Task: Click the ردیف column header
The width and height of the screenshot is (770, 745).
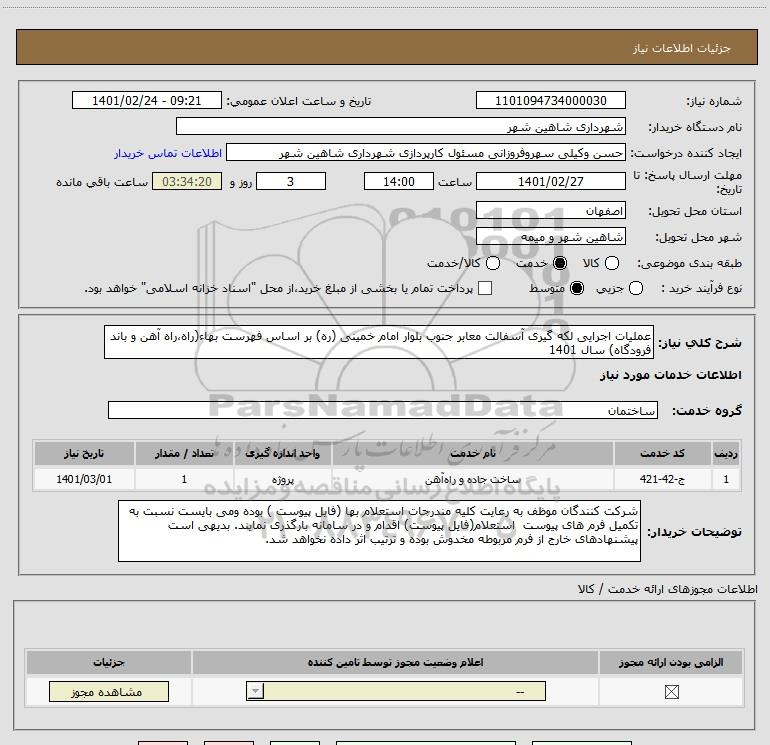Action: point(726,453)
